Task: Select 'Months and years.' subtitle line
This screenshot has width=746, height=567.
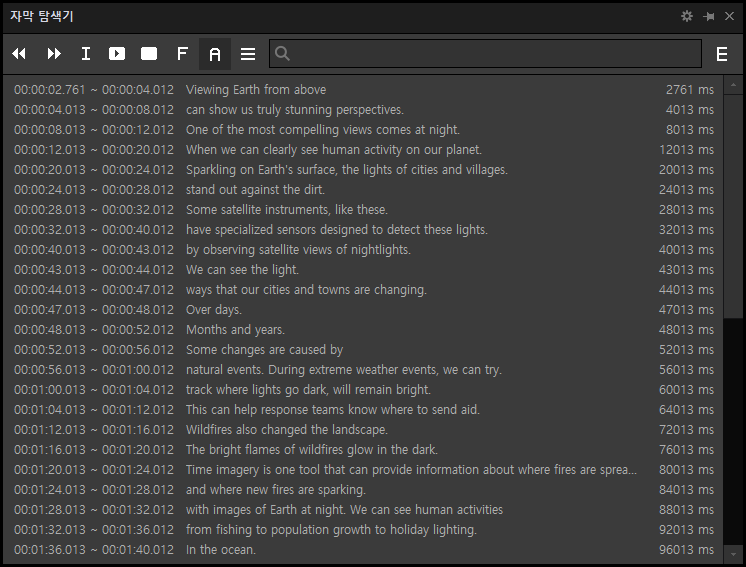Action: point(235,330)
